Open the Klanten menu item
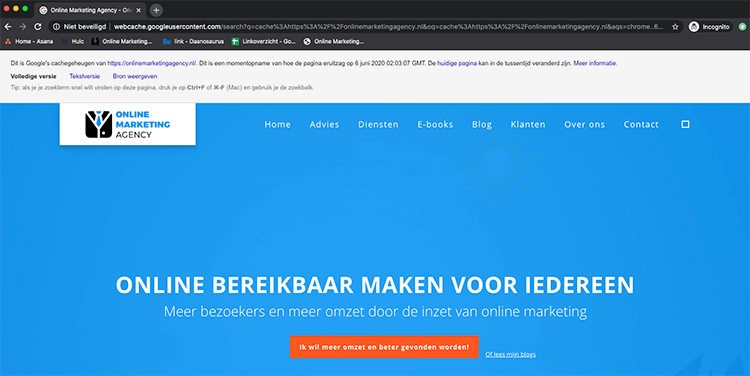750x376 pixels. [x=528, y=124]
